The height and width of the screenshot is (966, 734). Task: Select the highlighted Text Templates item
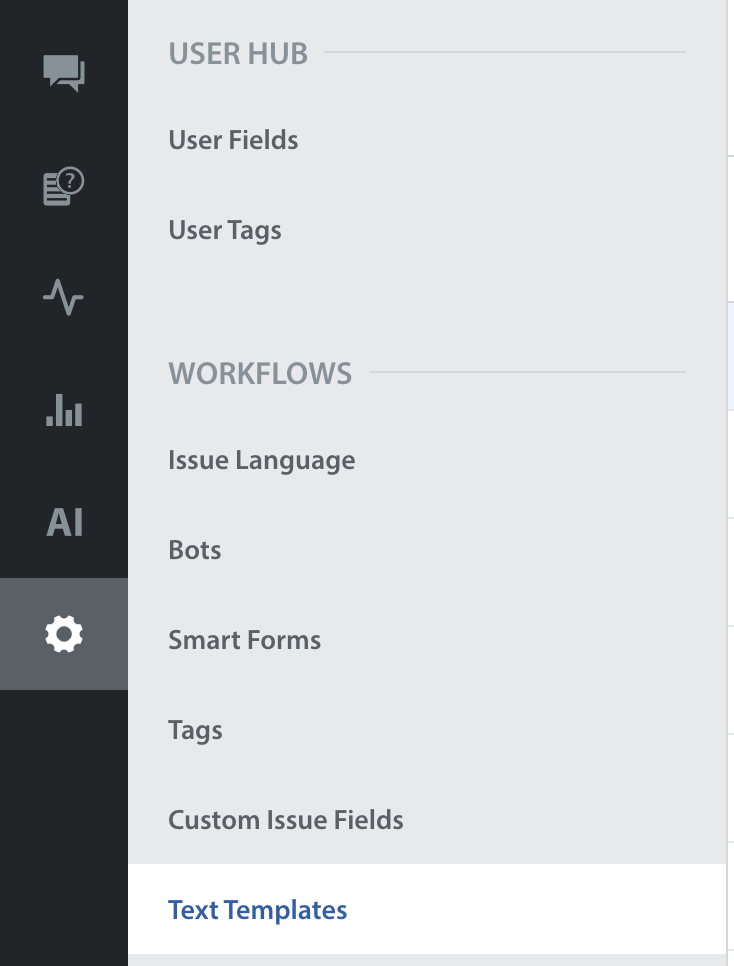click(257, 910)
